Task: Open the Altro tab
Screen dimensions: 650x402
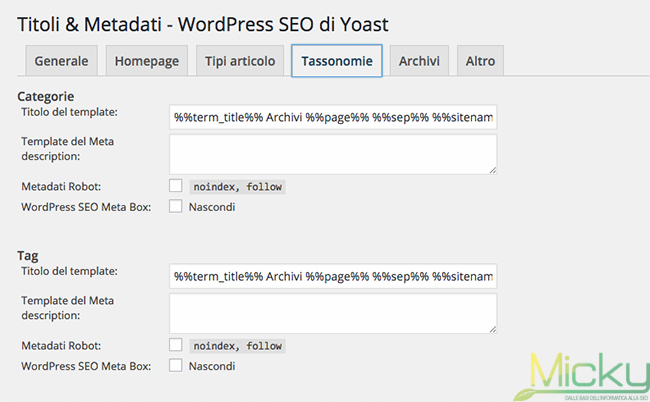Action: [481, 61]
